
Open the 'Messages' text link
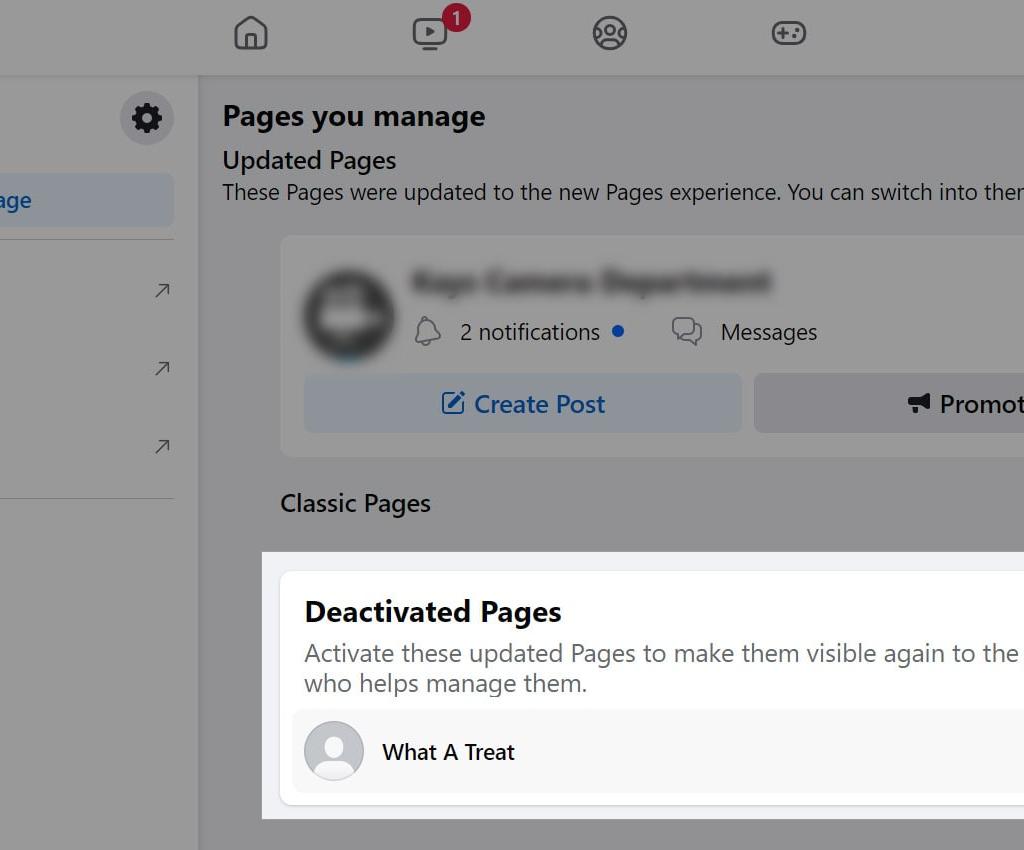768,332
